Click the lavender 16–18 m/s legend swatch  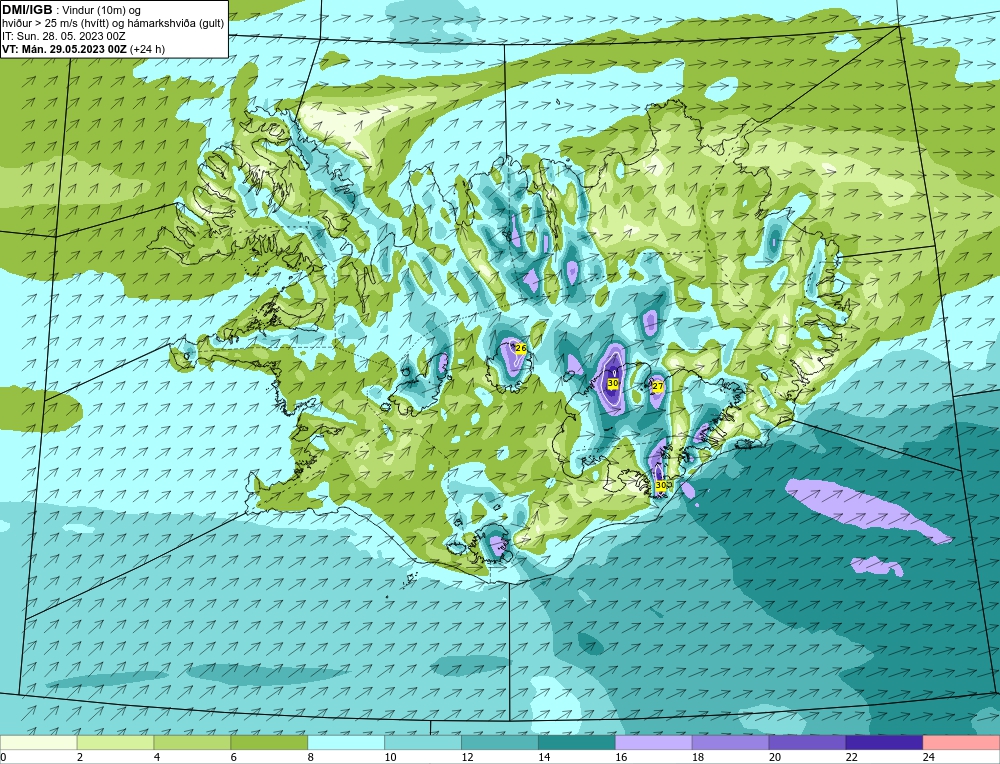(x=654, y=742)
